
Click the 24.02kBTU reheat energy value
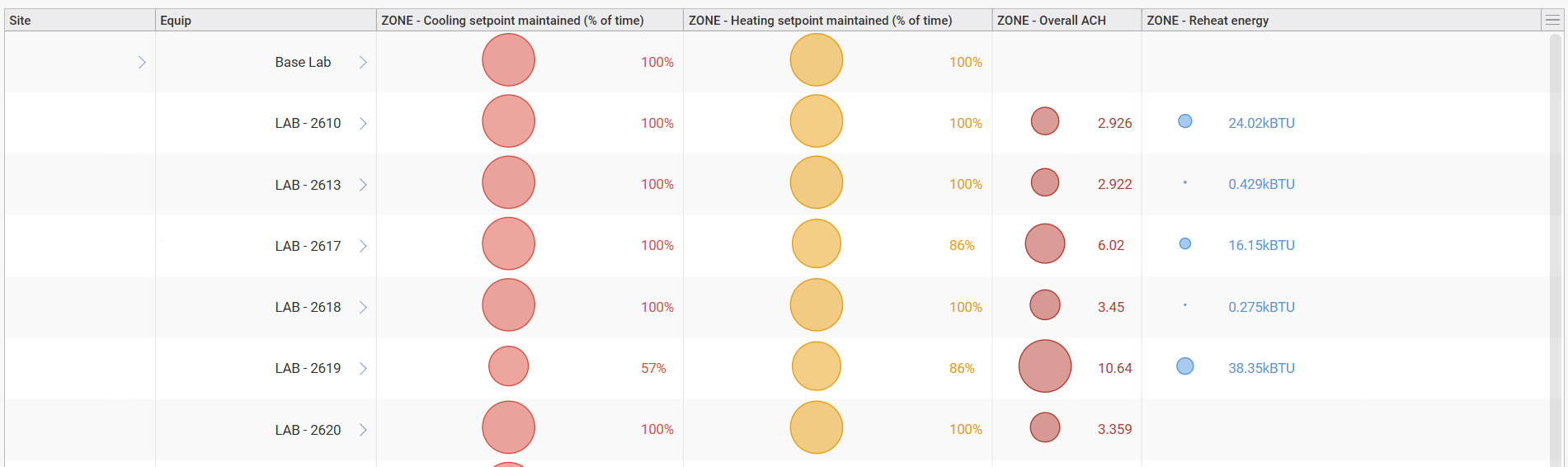click(1261, 123)
